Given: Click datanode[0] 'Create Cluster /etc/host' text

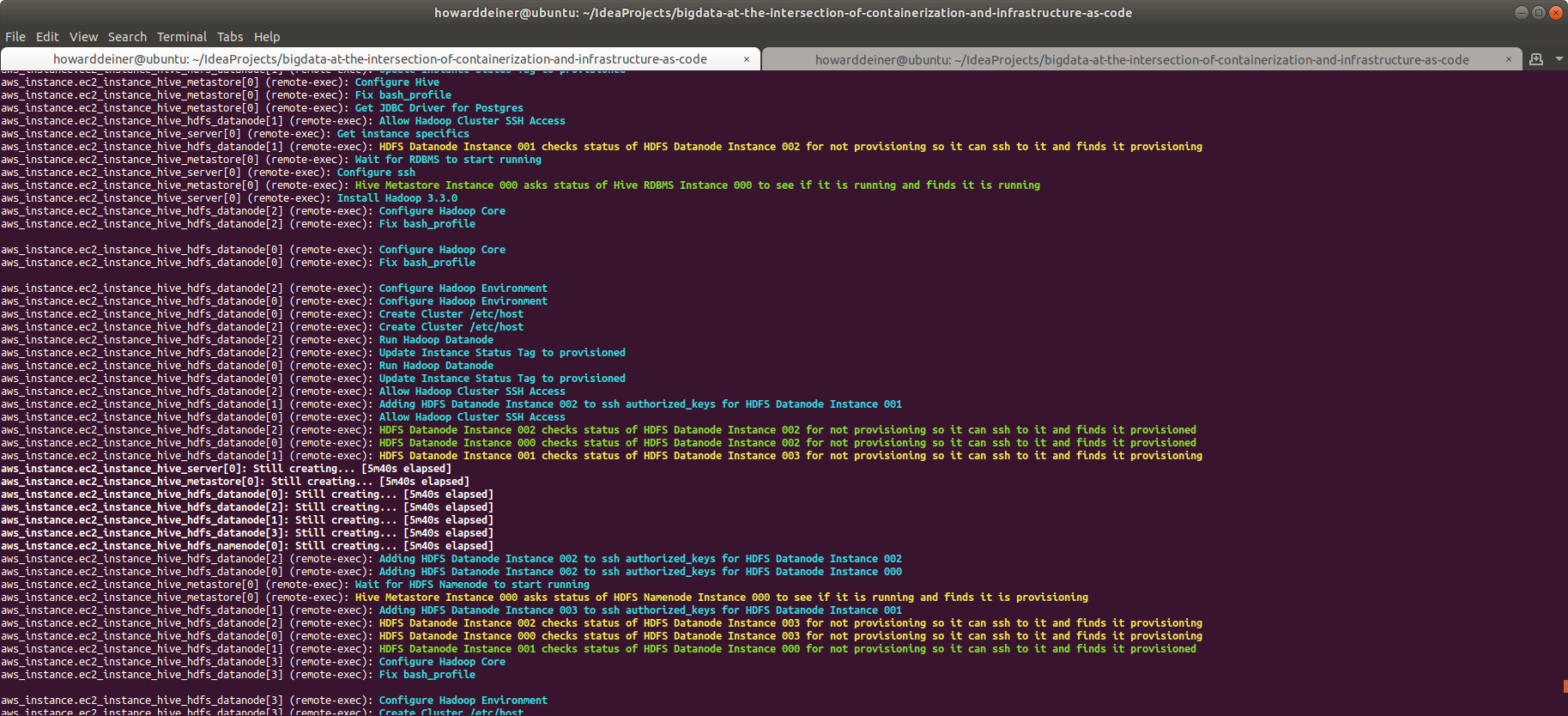Looking at the screenshot, I should tap(451, 314).
